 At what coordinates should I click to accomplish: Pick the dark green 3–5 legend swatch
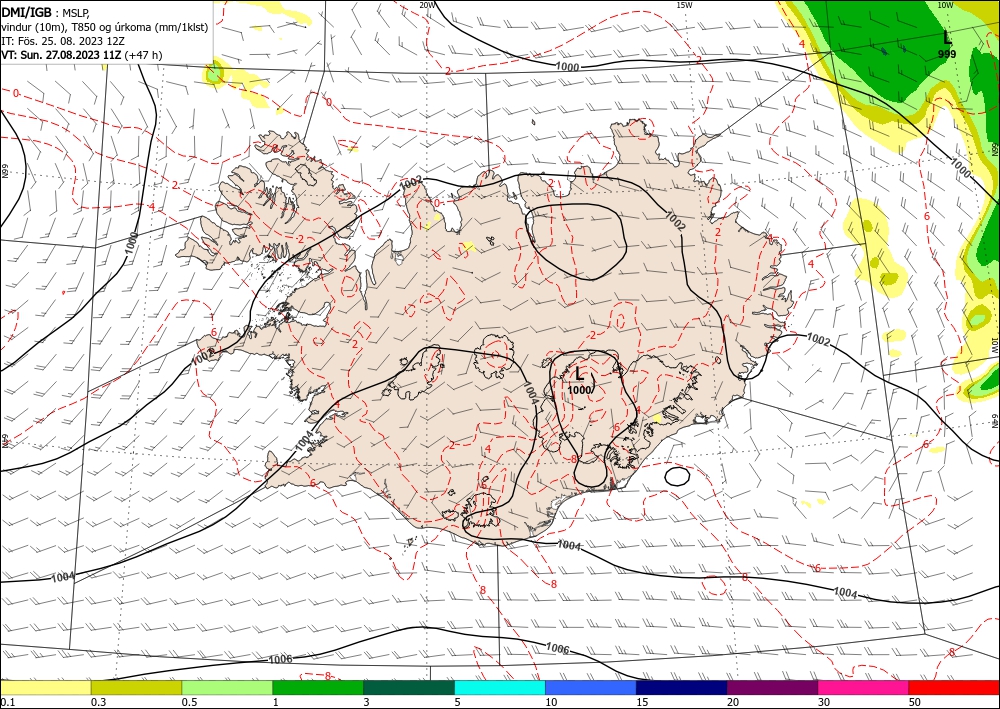409,687
